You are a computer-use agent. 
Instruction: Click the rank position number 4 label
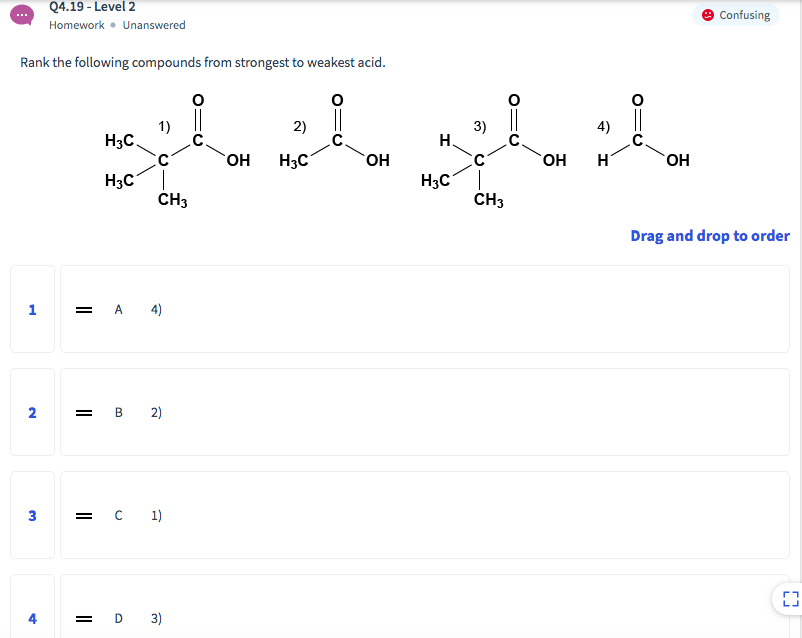[31, 618]
